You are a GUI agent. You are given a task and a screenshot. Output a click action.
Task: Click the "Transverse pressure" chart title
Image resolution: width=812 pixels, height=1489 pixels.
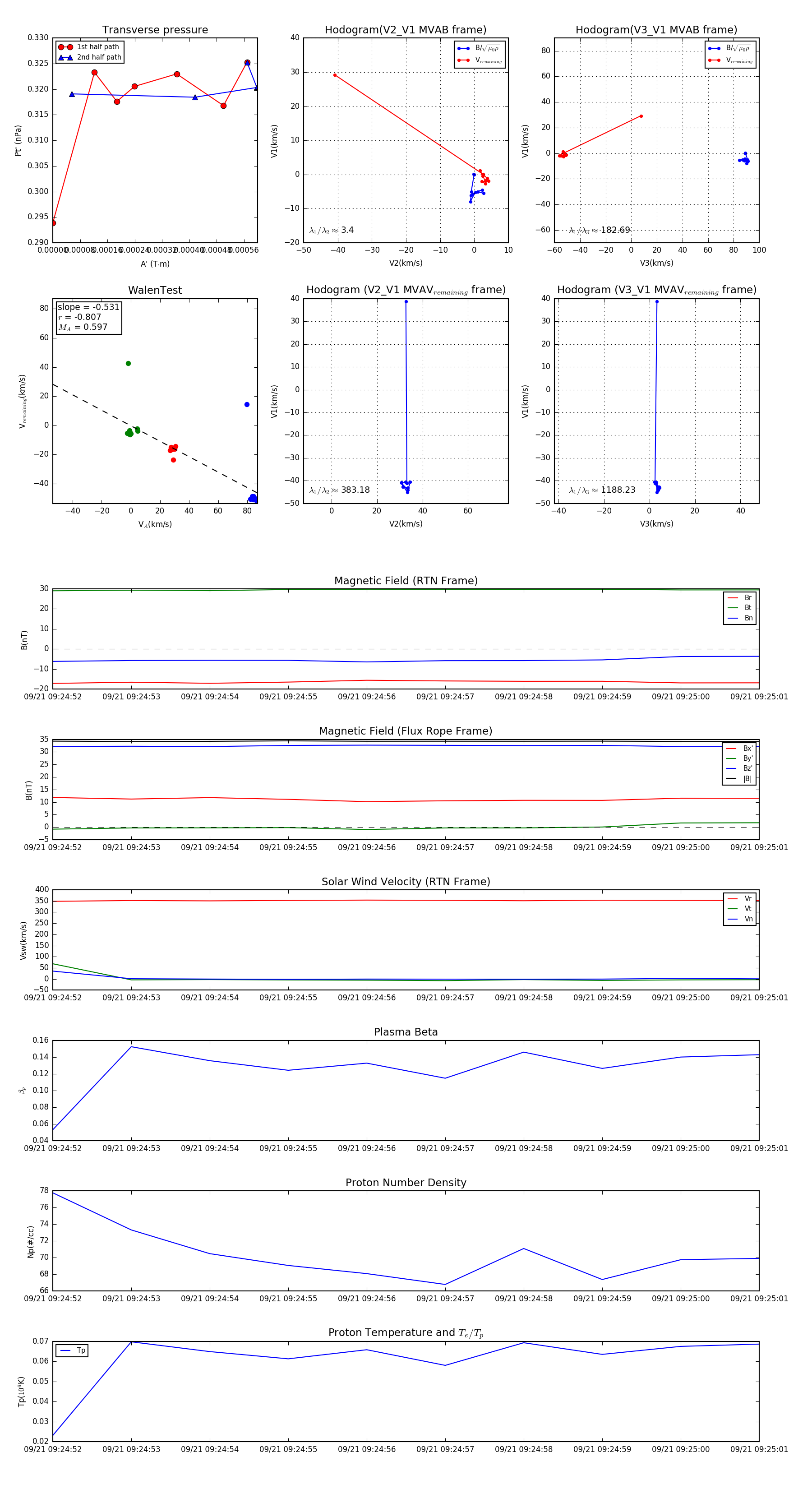click(155, 30)
